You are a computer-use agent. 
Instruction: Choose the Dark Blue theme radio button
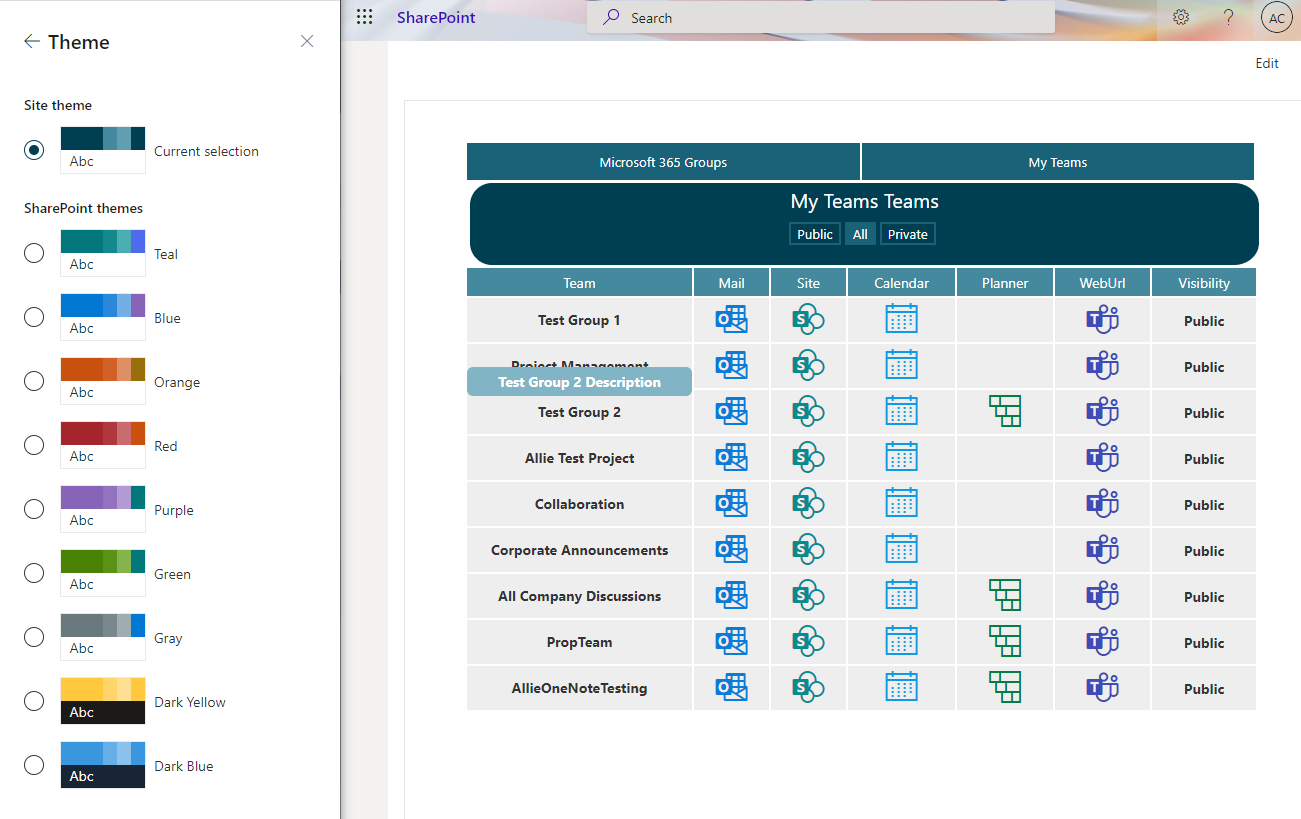pyautogui.click(x=34, y=765)
